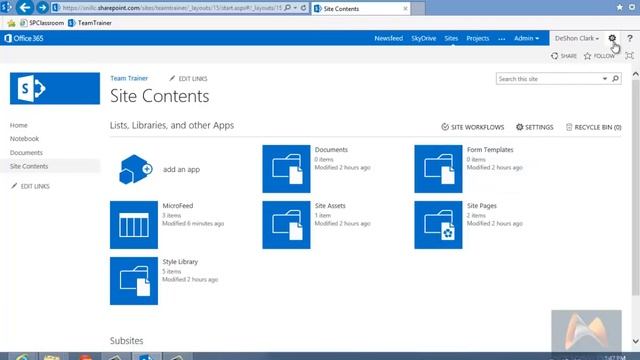Open the Site Pages library tile
This screenshot has height=360, width=640.
[438, 225]
